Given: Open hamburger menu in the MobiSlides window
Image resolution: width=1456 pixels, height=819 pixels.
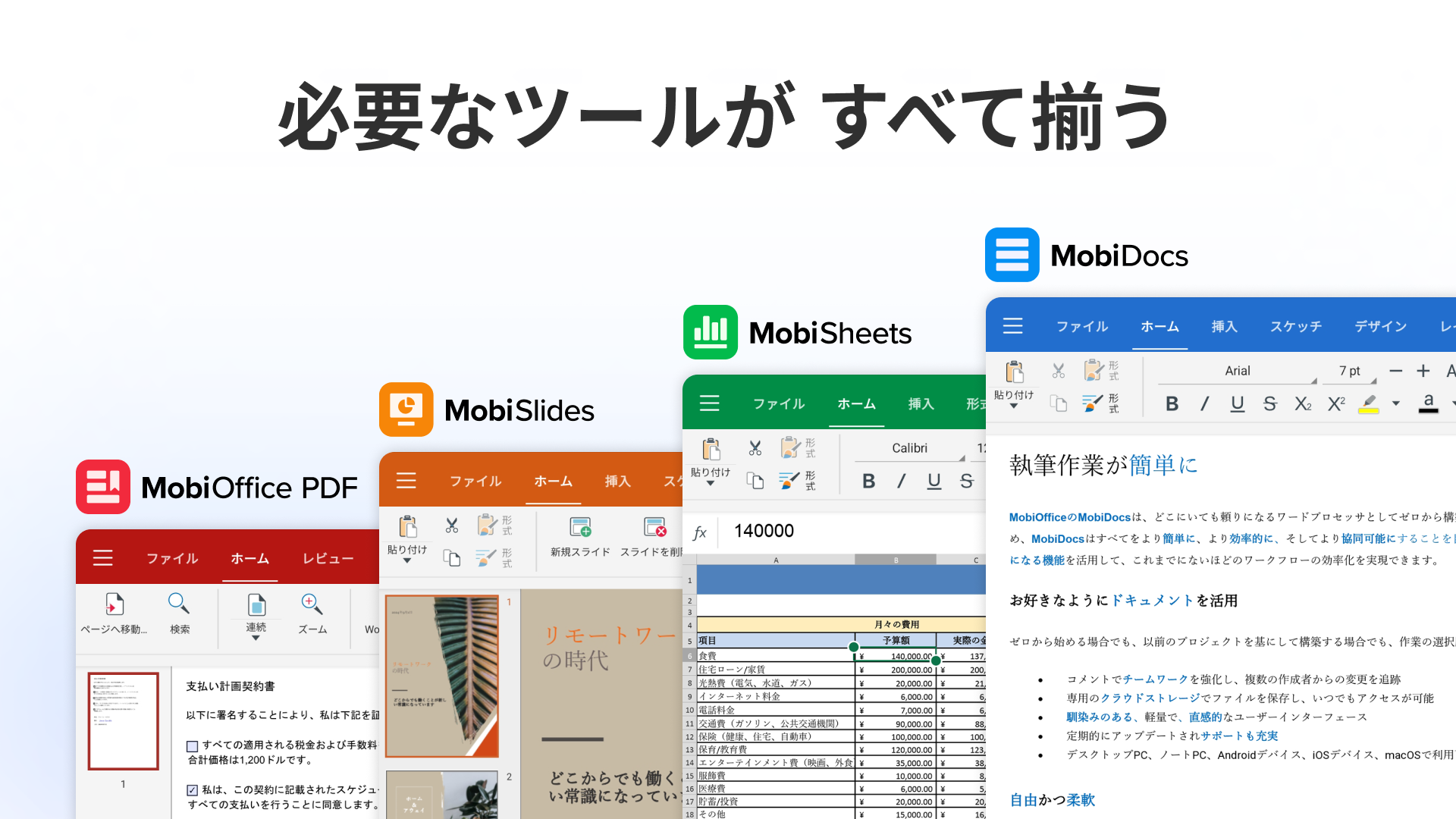Looking at the screenshot, I should click(x=406, y=480).
